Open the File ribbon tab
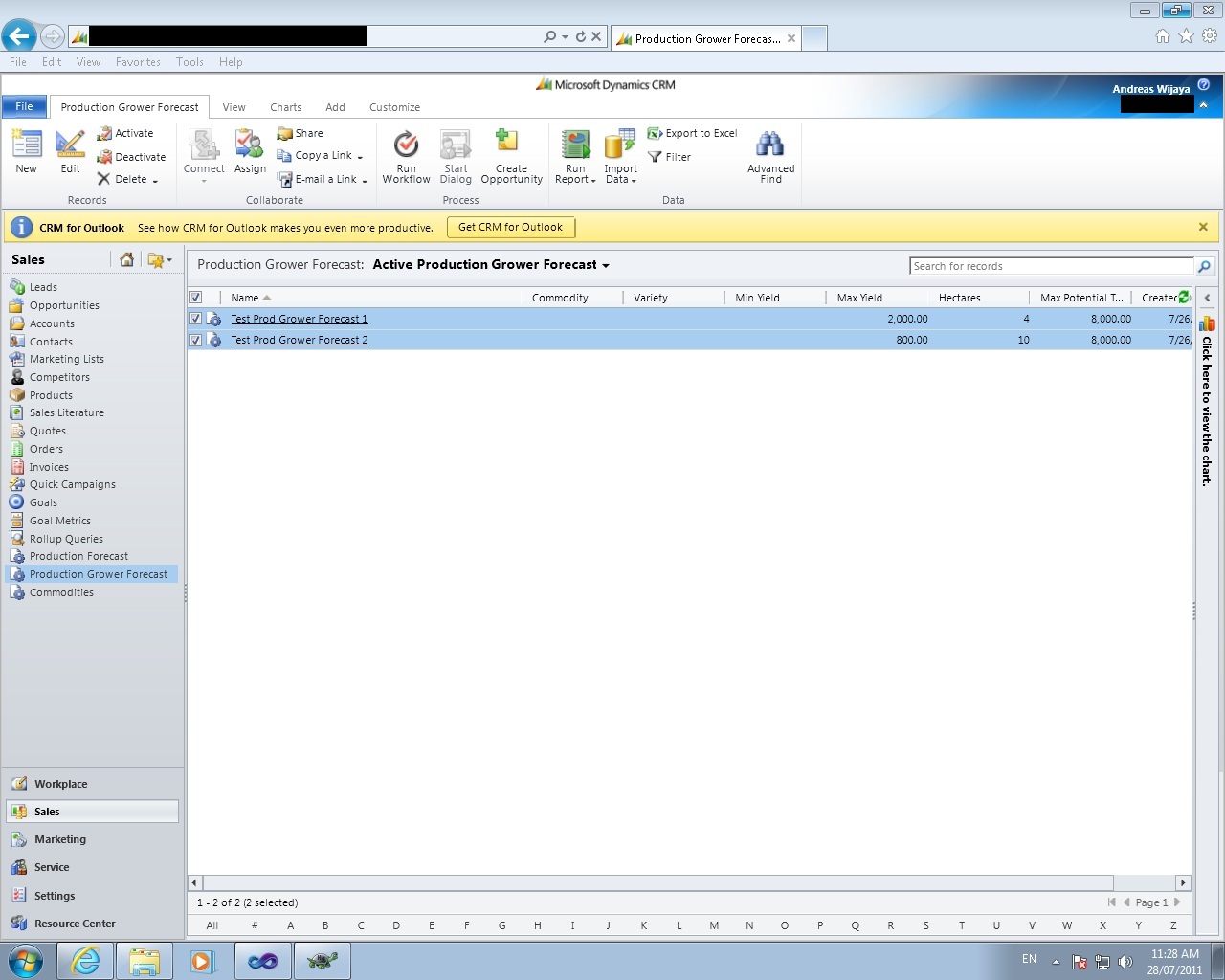Screen dimensions: 1225x980 click(24, 106)
